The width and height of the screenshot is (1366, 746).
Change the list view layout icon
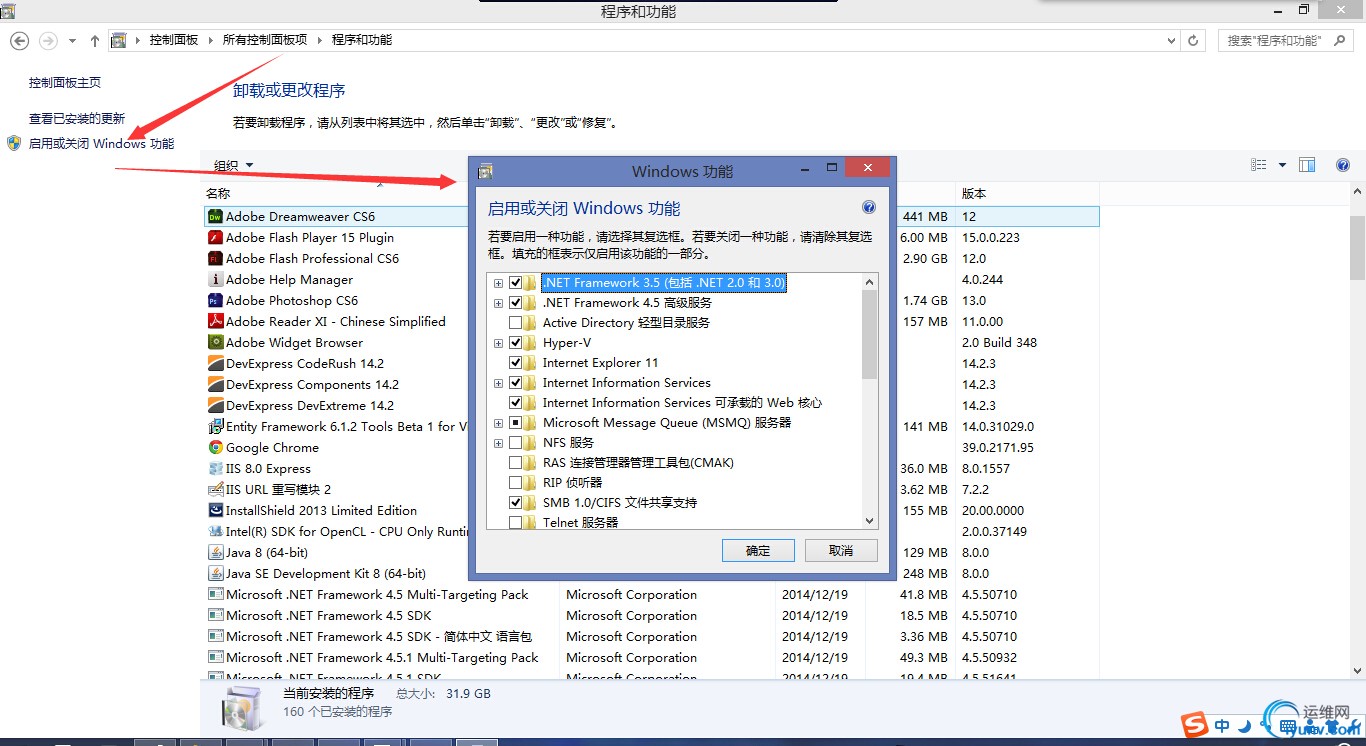tap(1260, 165)
